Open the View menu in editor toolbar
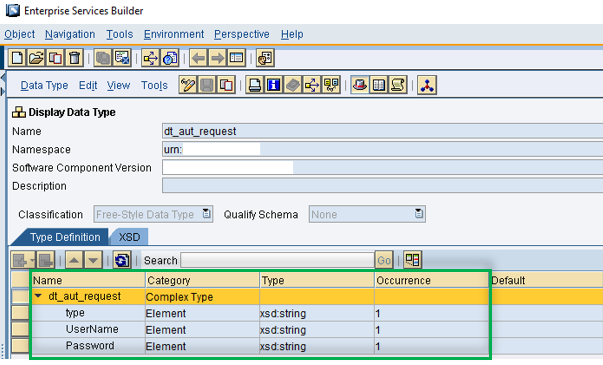This screenshot has height=365, width=603. coord(118,85)
